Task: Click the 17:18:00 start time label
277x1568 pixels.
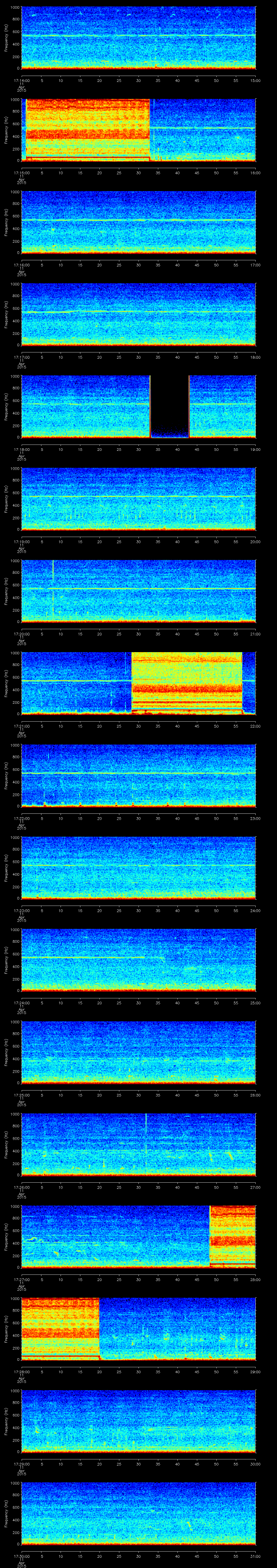Action: (21, 449)
